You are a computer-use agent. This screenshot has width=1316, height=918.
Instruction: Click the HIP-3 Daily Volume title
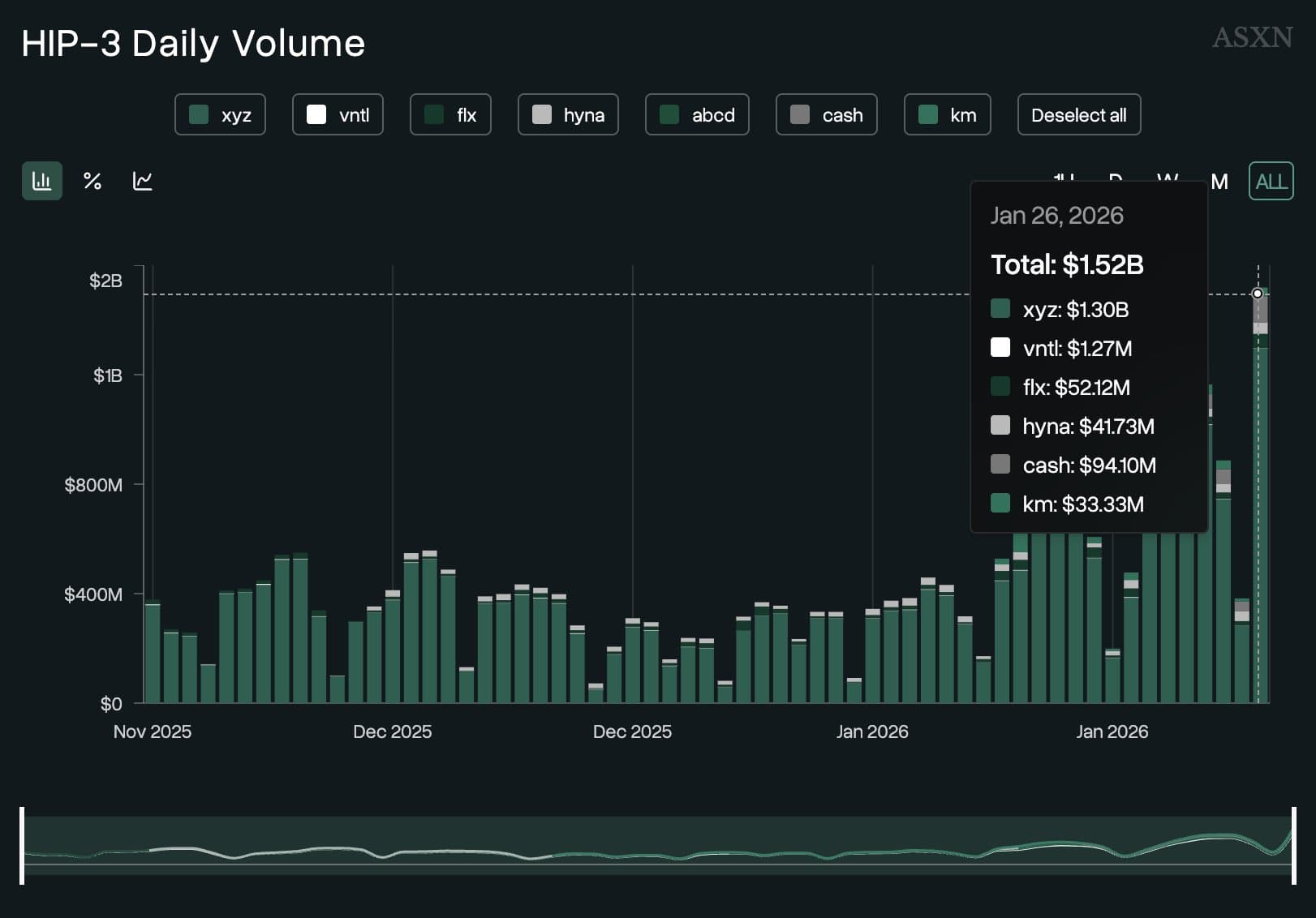point(193,43)
